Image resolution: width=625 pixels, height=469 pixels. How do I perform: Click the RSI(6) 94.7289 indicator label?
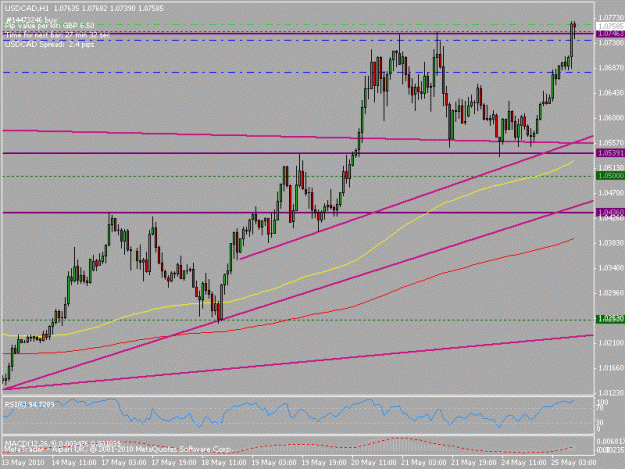(x=29, y=404)
